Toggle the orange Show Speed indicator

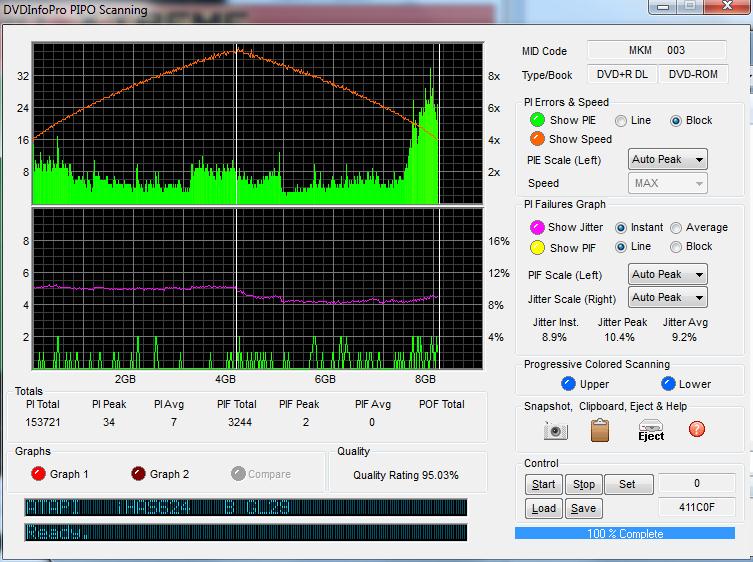[537, 139]
